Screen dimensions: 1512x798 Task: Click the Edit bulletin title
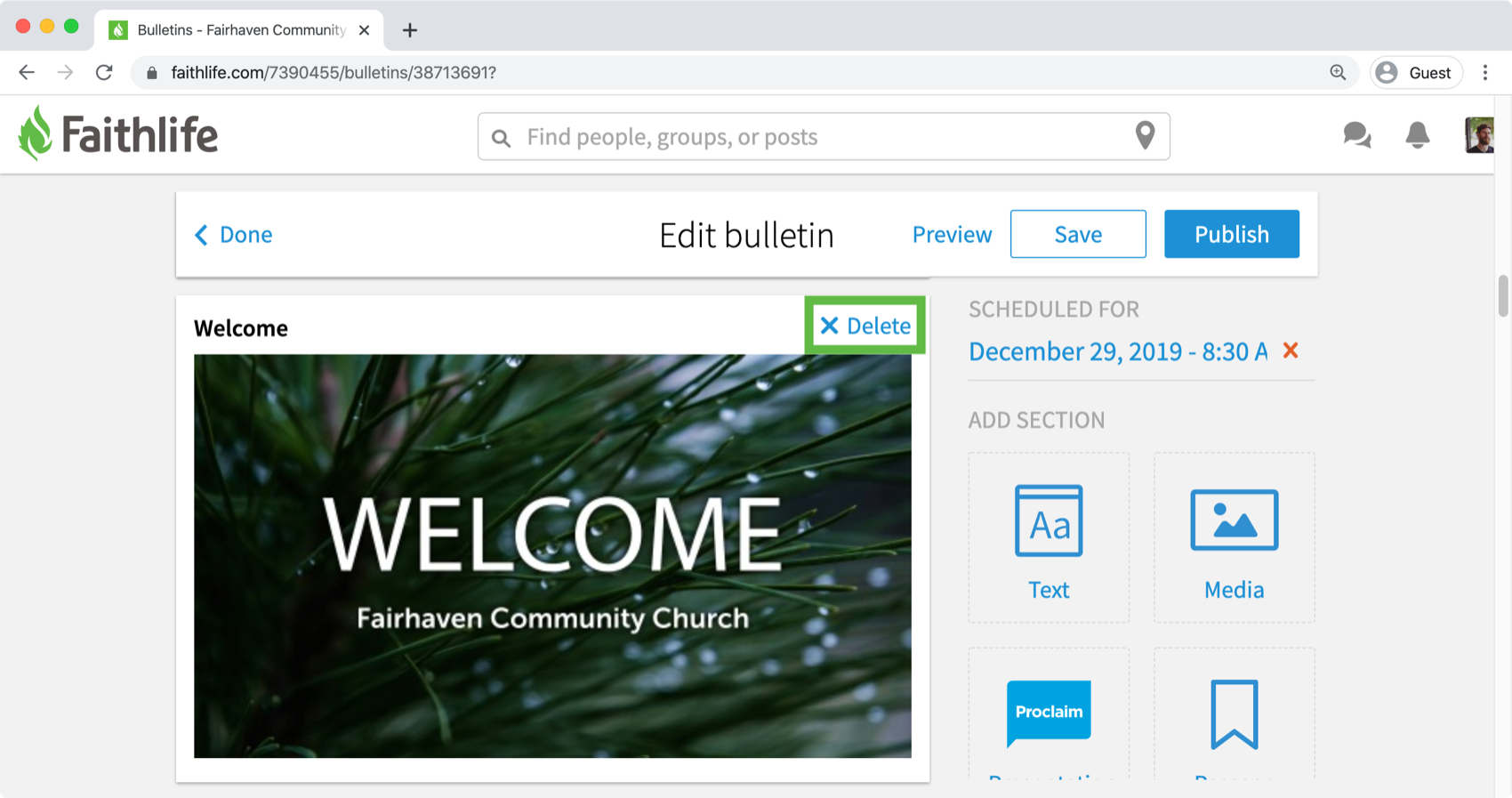coord(746,235)
